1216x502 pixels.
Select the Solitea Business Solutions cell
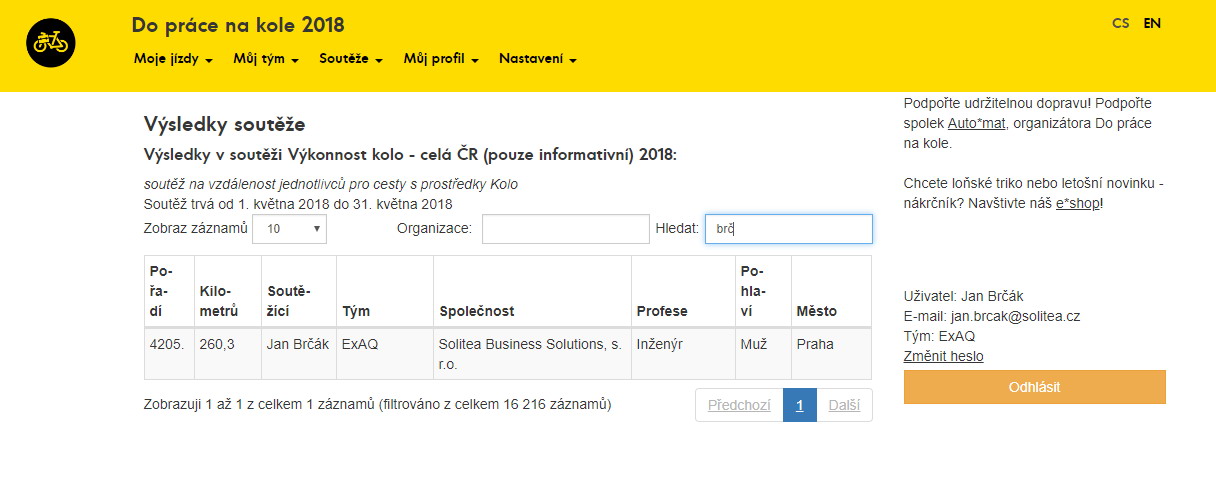click(533, 354)
